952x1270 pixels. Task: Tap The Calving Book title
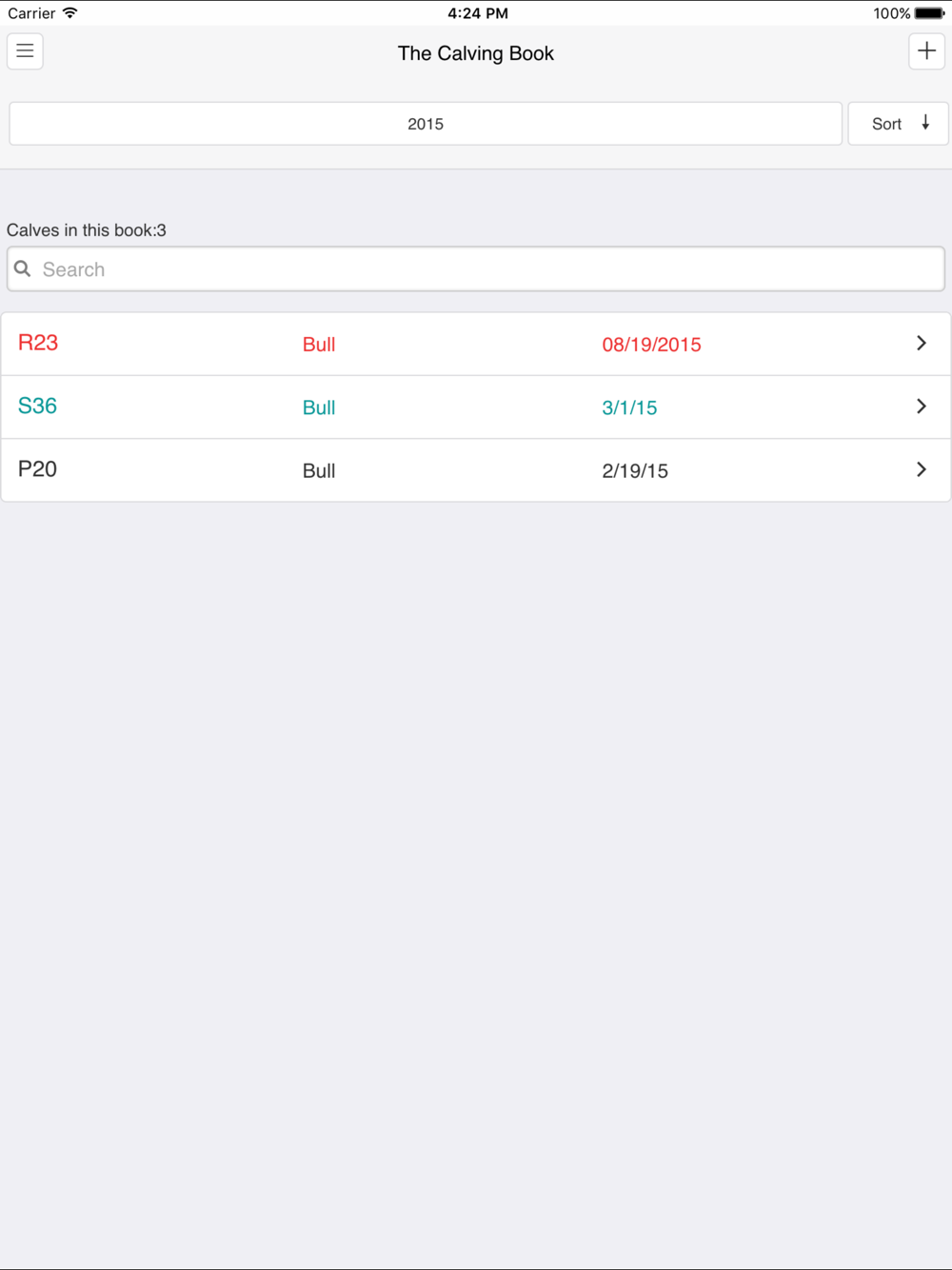click(x=476, y=53)
